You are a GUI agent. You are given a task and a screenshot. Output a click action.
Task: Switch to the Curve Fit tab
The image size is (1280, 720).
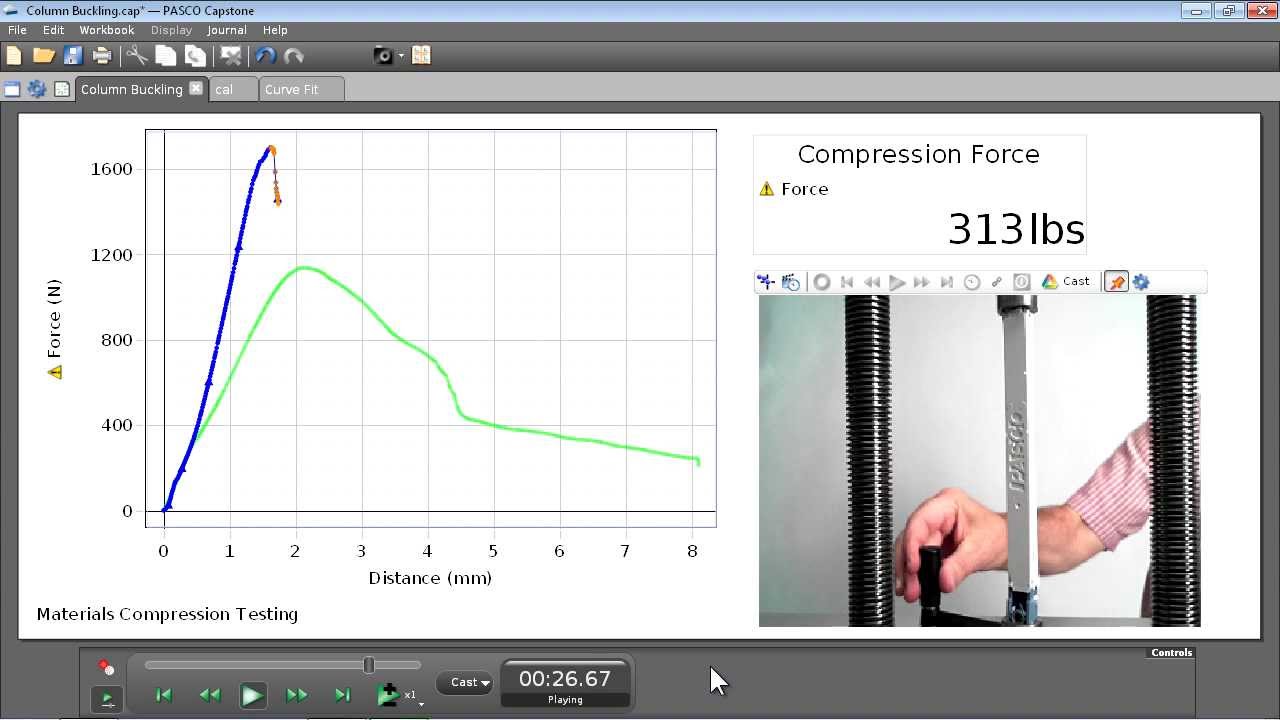(301, 89)
